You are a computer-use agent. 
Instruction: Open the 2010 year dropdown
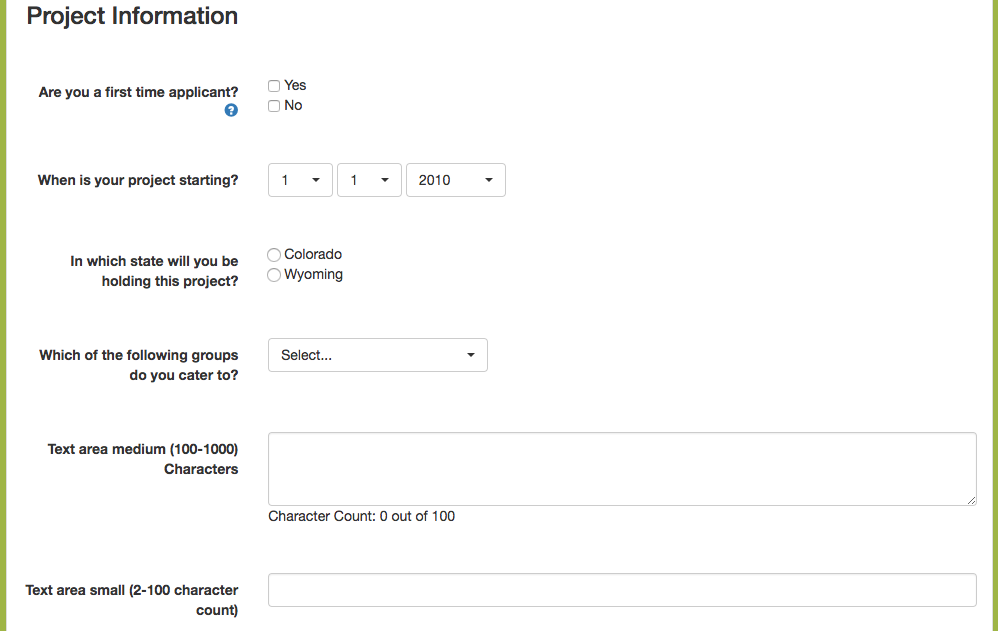click(x=455, y=180)
